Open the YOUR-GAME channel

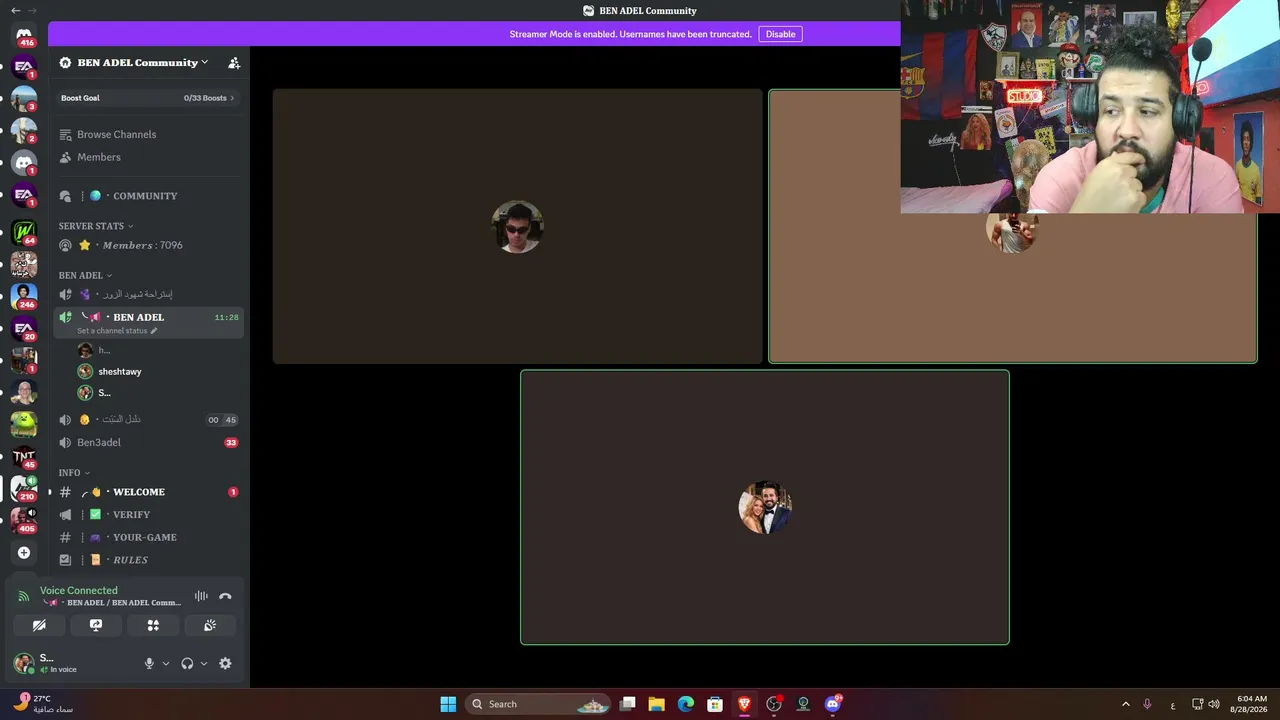point(148,537)
